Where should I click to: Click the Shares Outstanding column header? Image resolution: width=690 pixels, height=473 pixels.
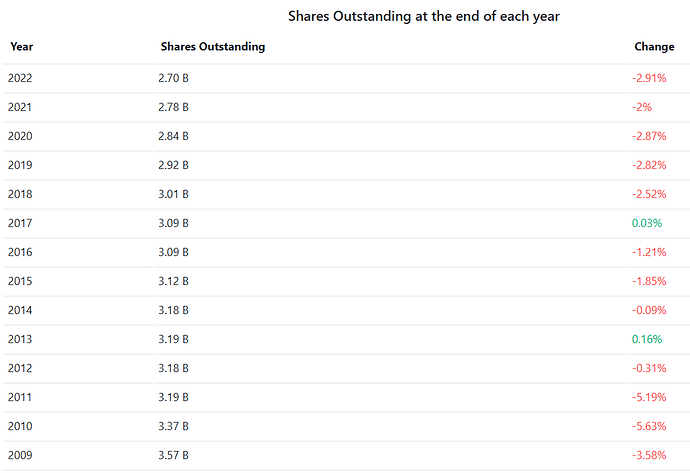pyautogui.click(x=212, y=47)
